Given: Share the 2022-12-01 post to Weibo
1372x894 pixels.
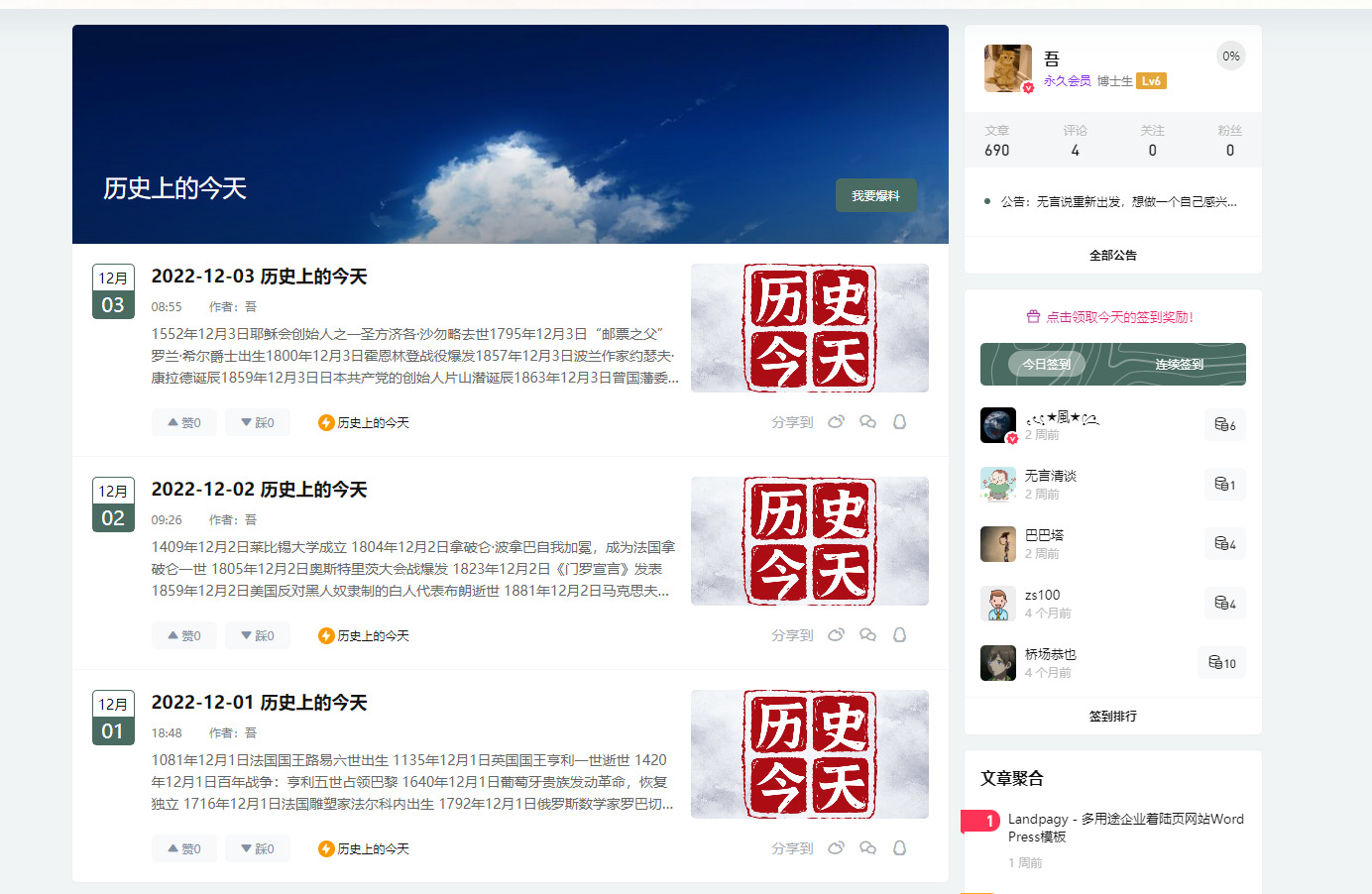Looking at the screenshot, I should 836,848.
